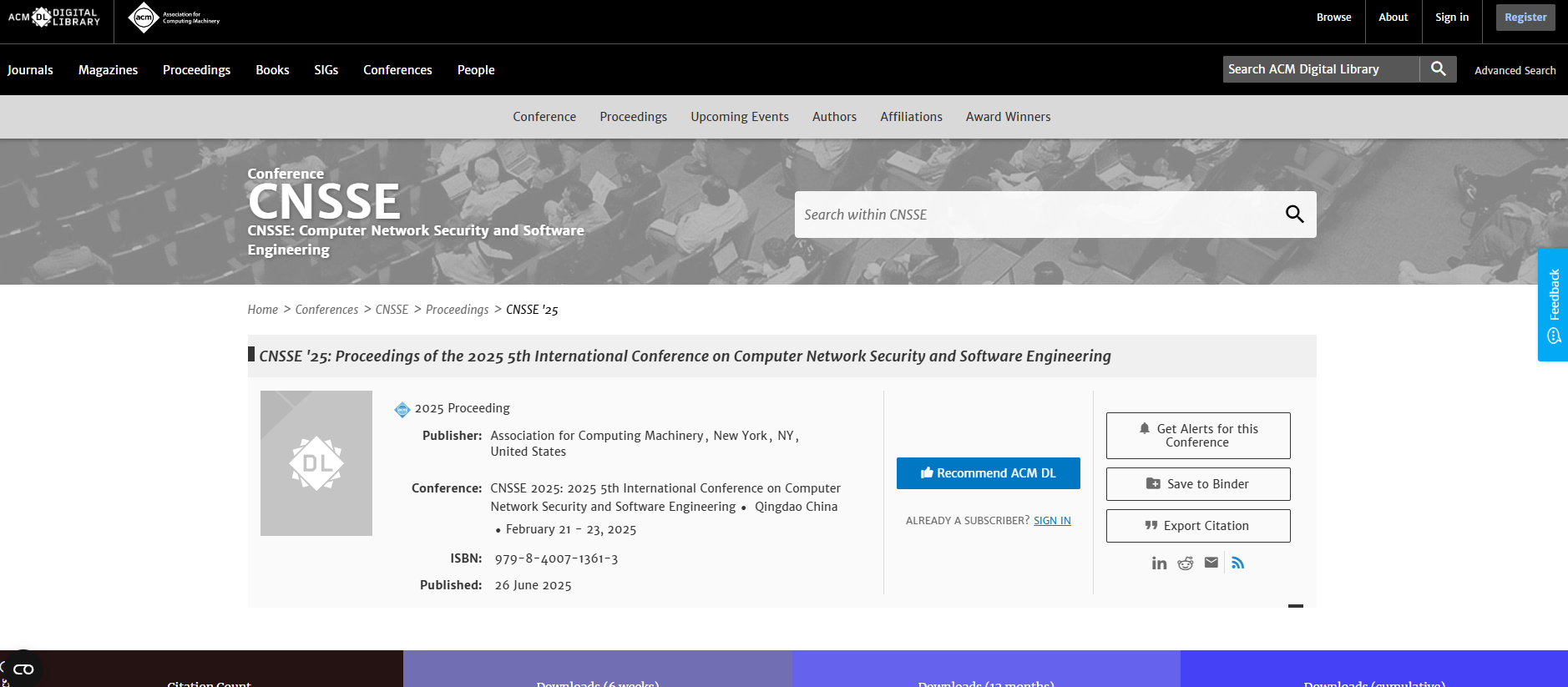This screenshot has width=1568, height=687.
Task: Open the Conferences menu in top navigation
Action: [397, 70]
